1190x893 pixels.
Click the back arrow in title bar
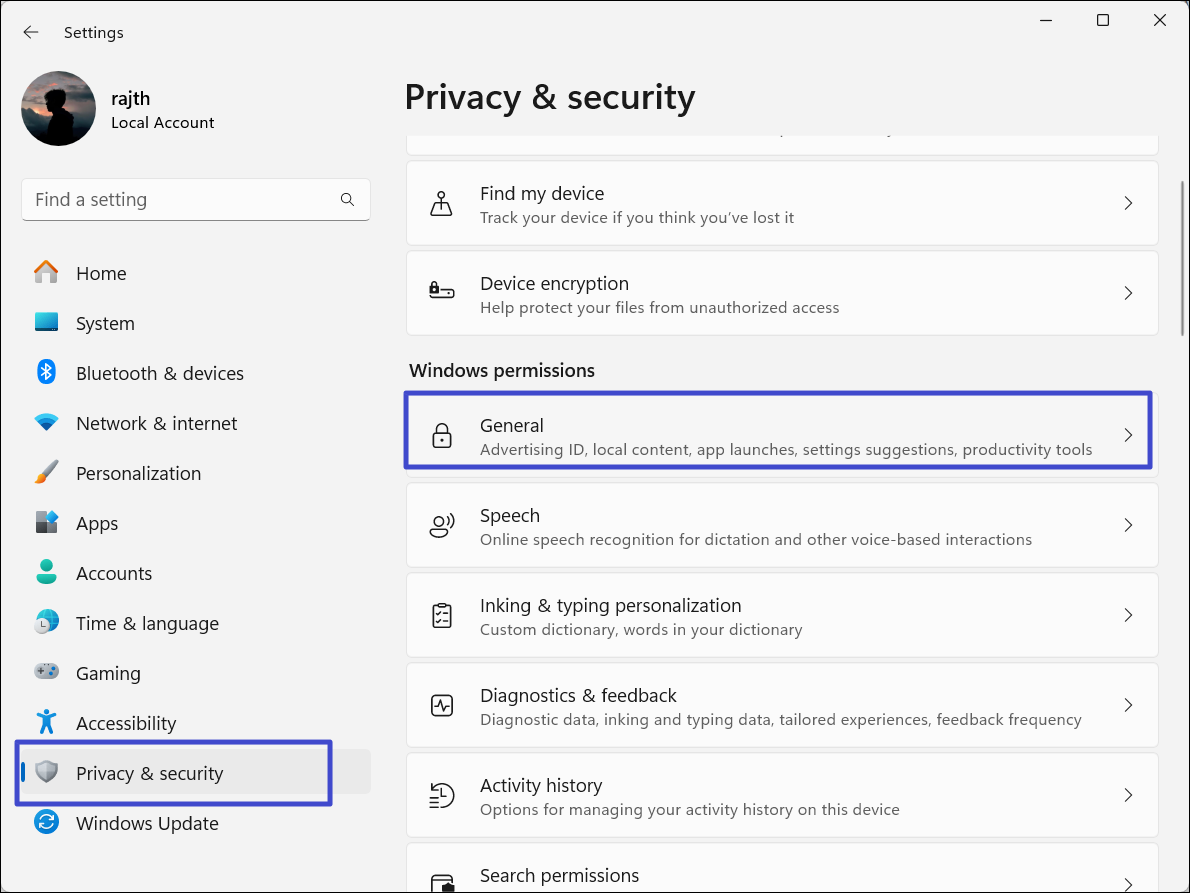coord(31,32)
